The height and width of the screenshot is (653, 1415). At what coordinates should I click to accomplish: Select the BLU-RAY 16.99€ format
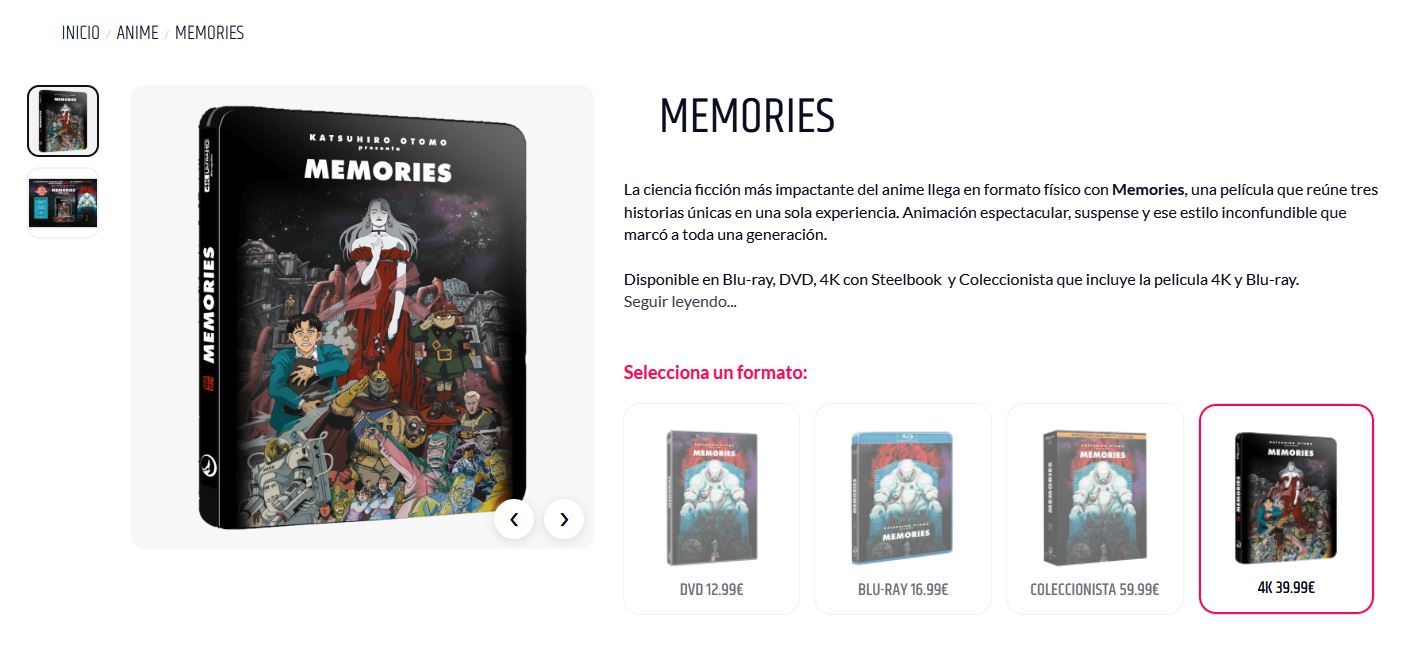903,590
